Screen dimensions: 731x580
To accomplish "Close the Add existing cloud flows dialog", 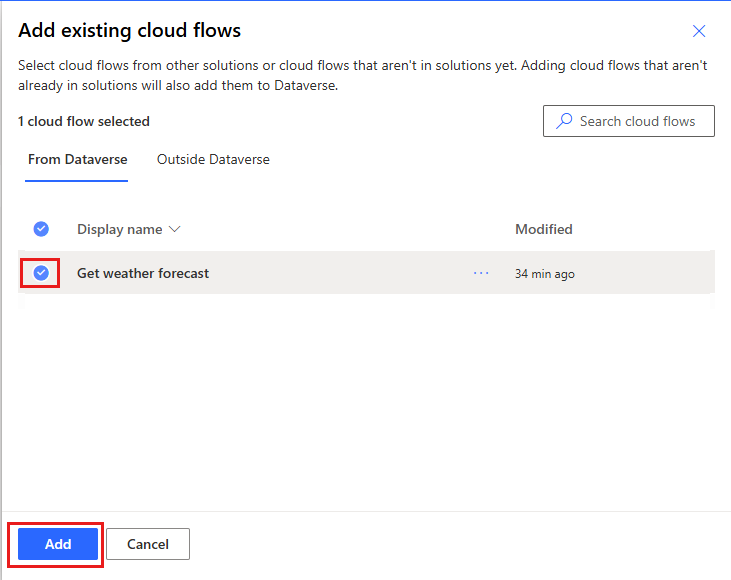I will click(699, 31).
